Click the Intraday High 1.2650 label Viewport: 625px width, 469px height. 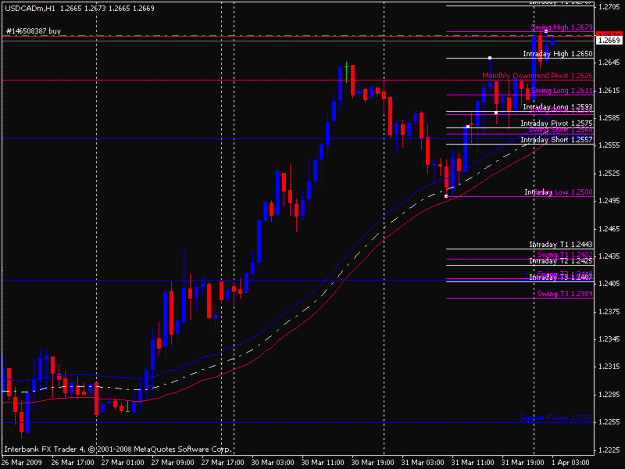tap(558, 54)
